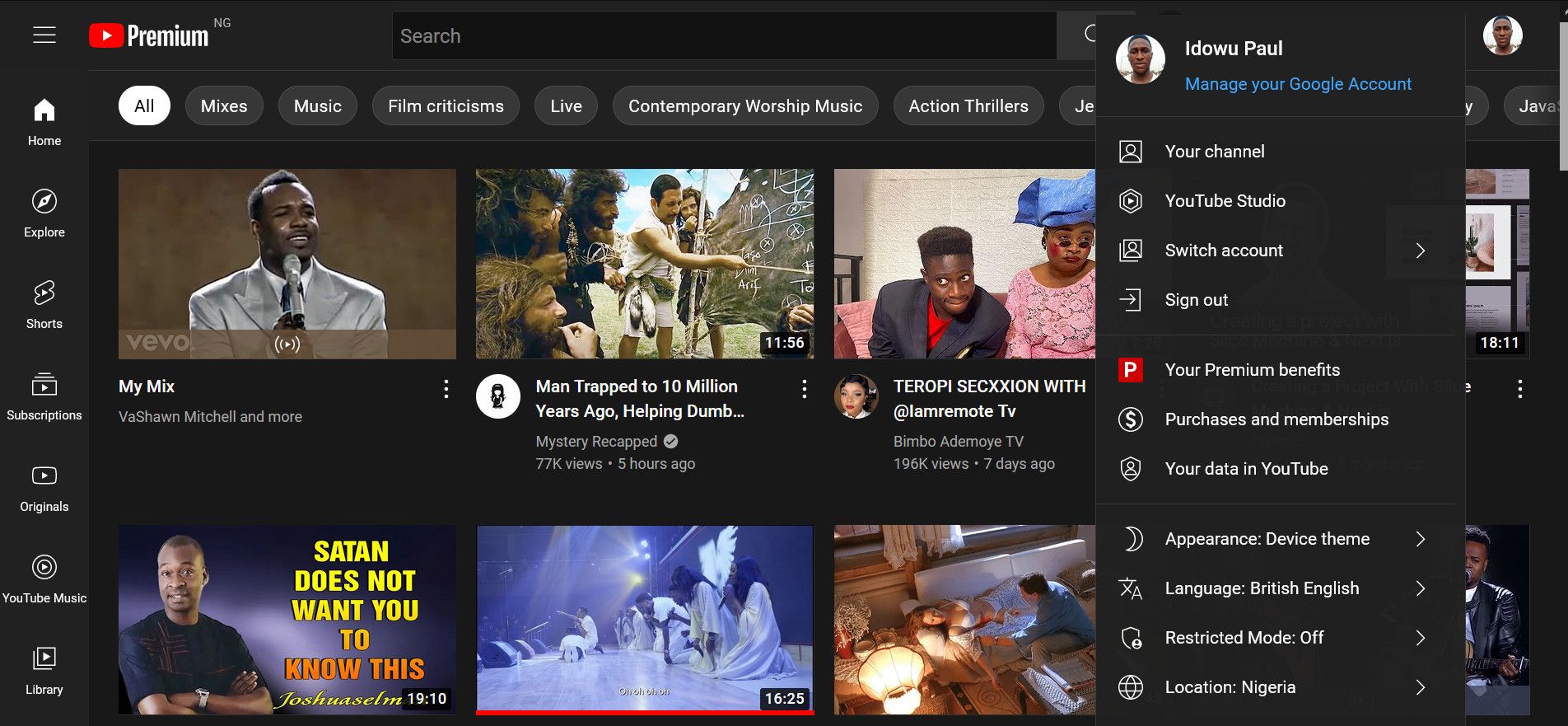
Task: Select the Action Thrillers chip
Action: 968,105
